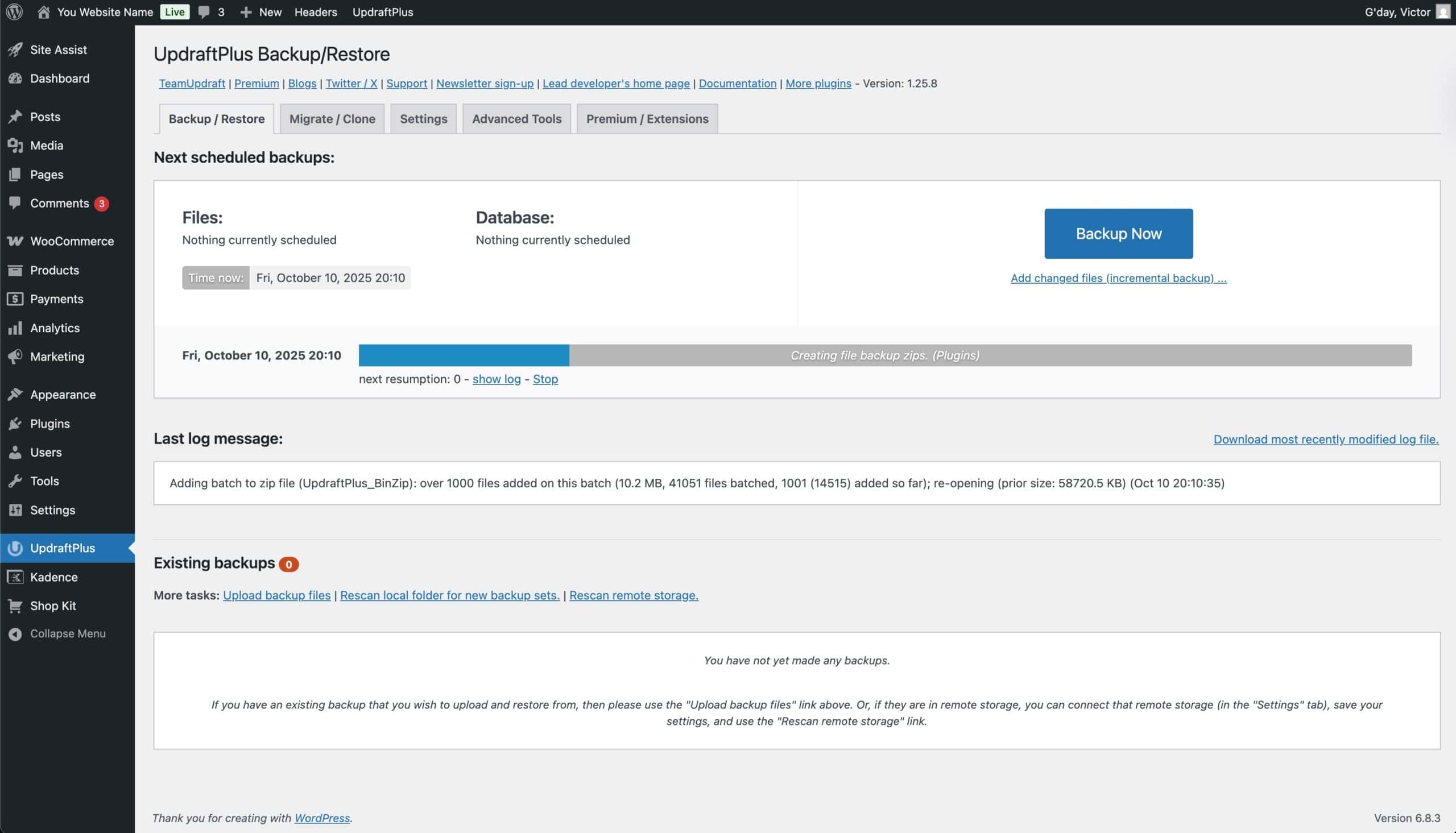Open the New content admin bar menu
The image size is (1456, 833).
[261, 12]
